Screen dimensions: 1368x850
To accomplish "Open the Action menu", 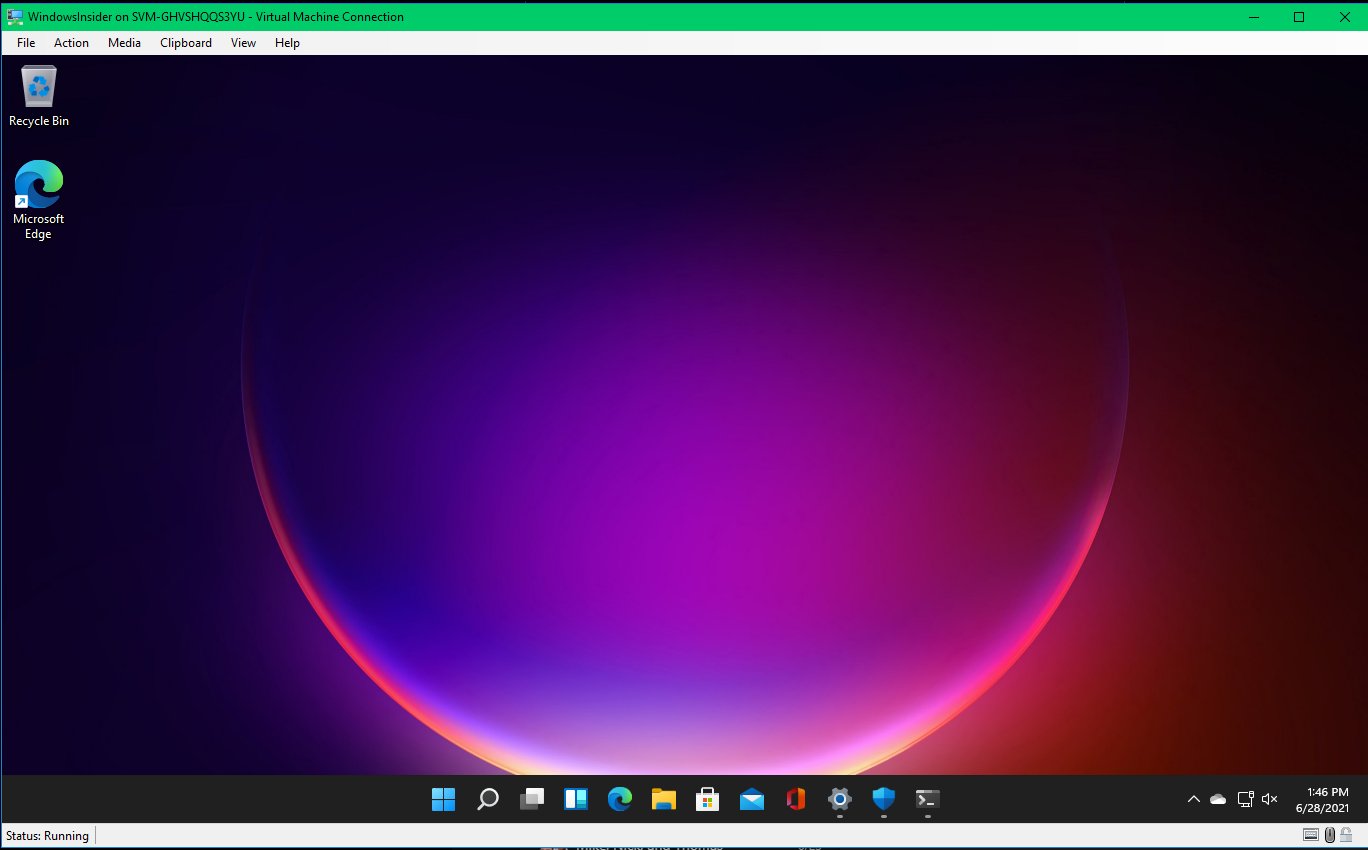I will click(x=71, y=42).
